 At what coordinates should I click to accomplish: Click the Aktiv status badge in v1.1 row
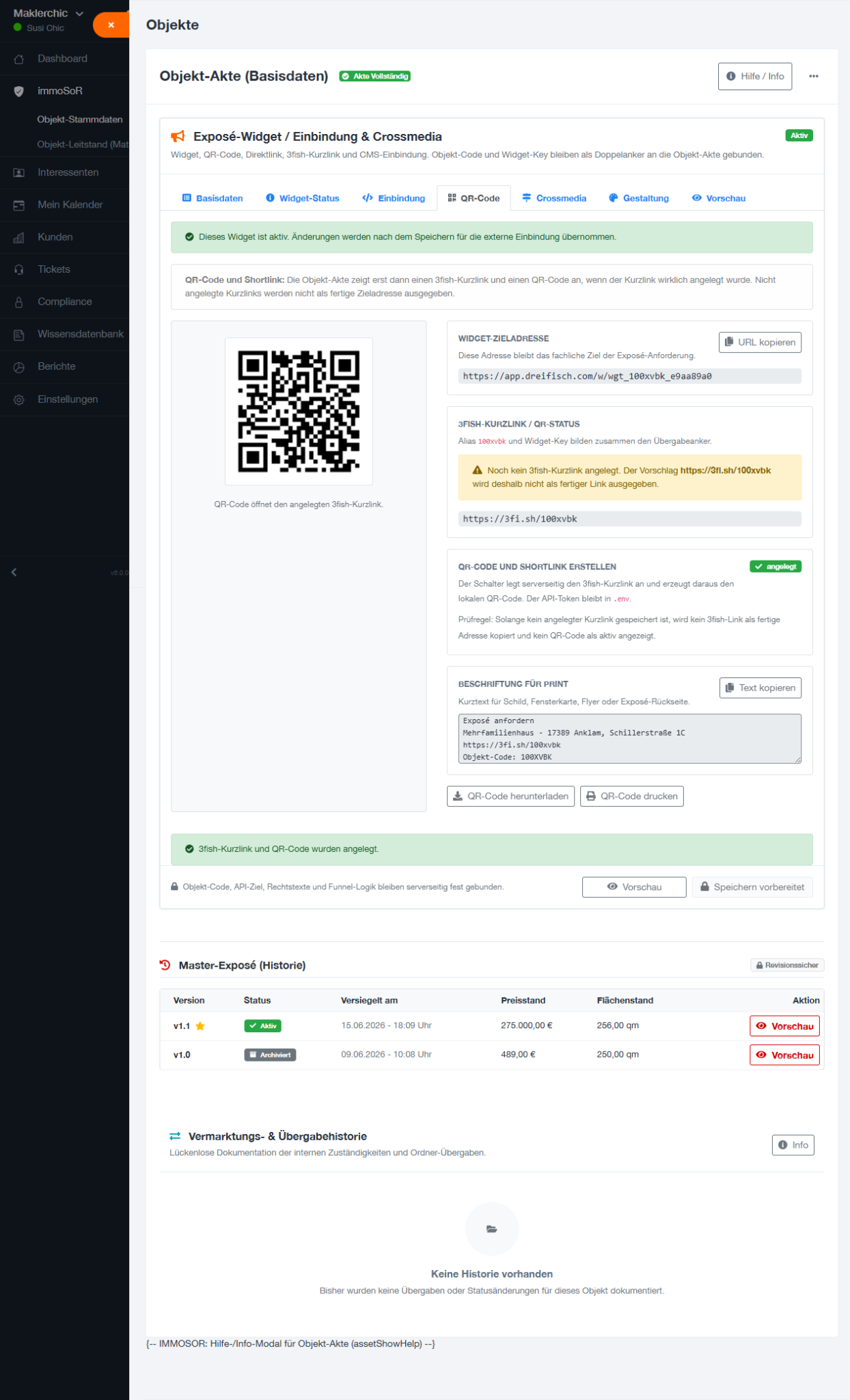263,1026
